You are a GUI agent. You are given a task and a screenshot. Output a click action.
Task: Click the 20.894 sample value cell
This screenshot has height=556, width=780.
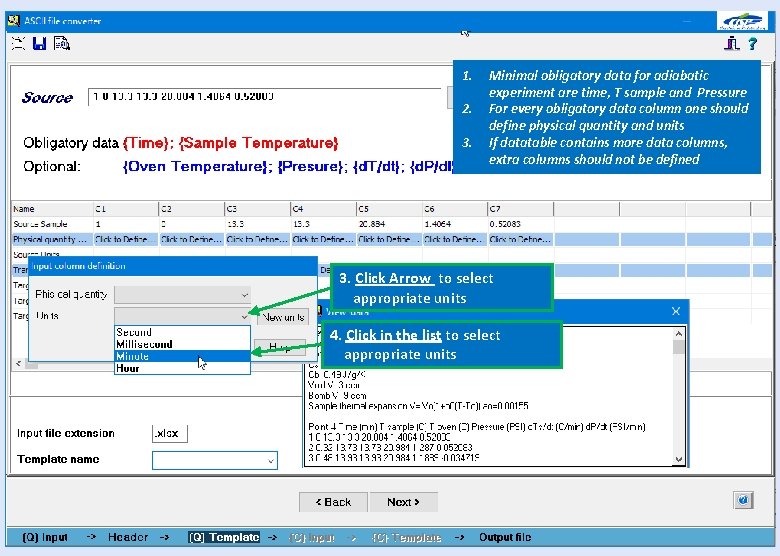390,224
